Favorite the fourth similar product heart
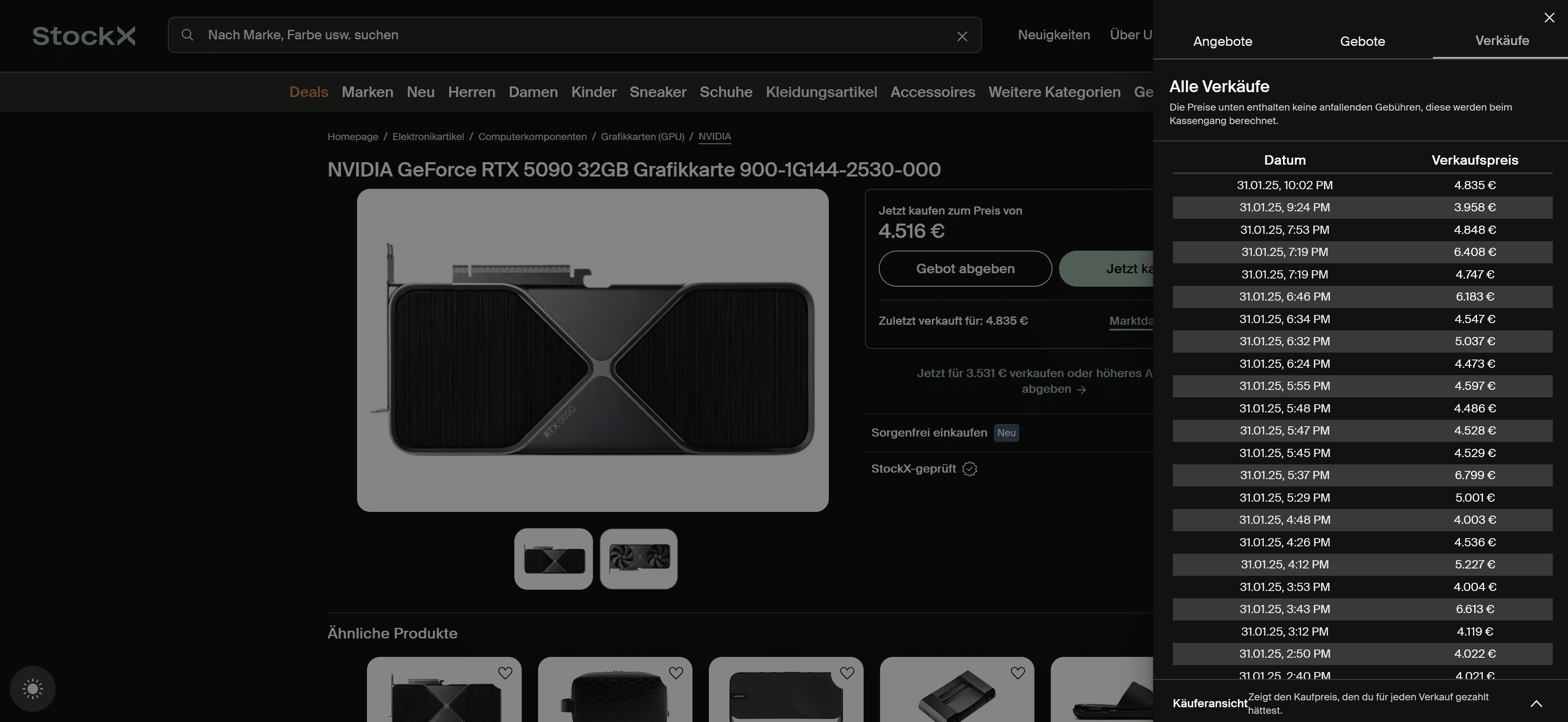The width and height of the screenshot is (1568, 722). (x=1018, y=673)
